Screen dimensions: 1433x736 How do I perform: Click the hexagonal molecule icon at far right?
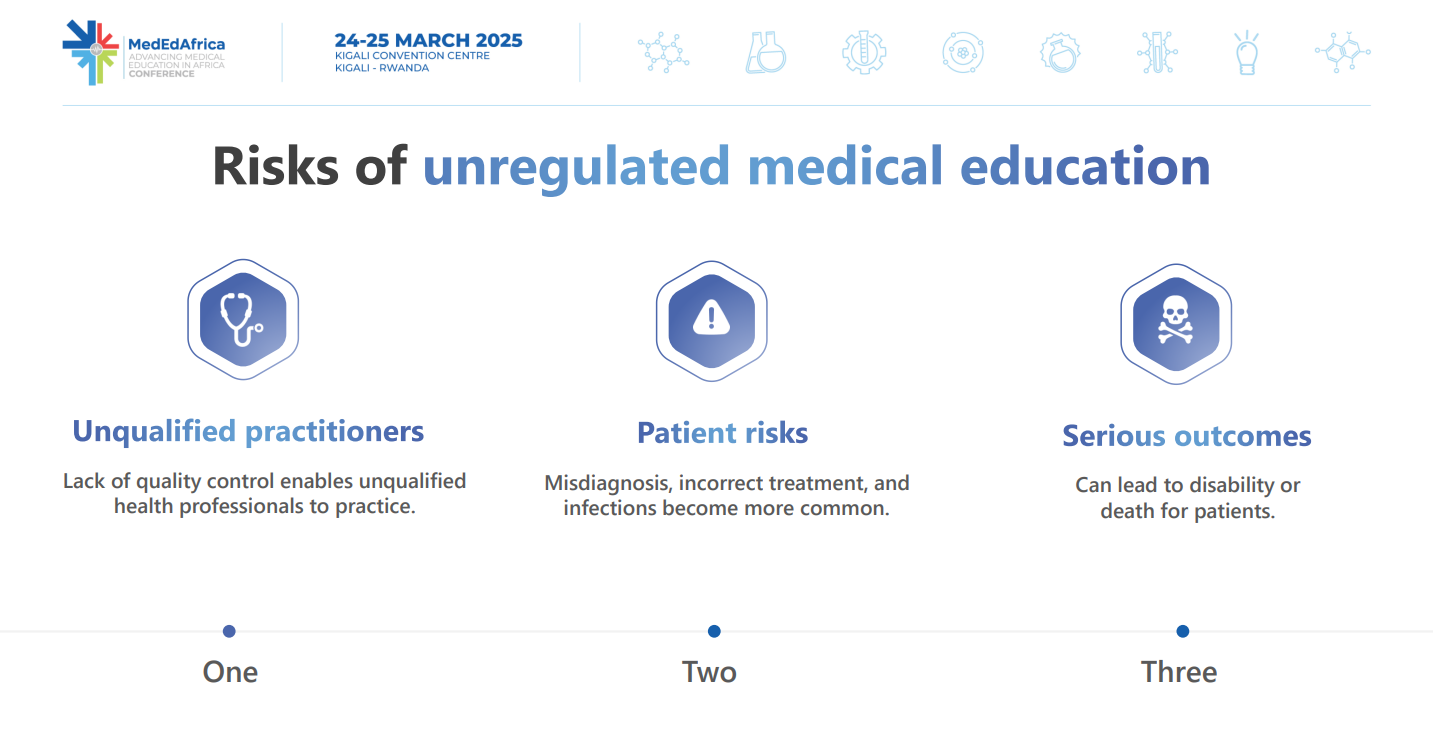click(x=1342, y=52)
